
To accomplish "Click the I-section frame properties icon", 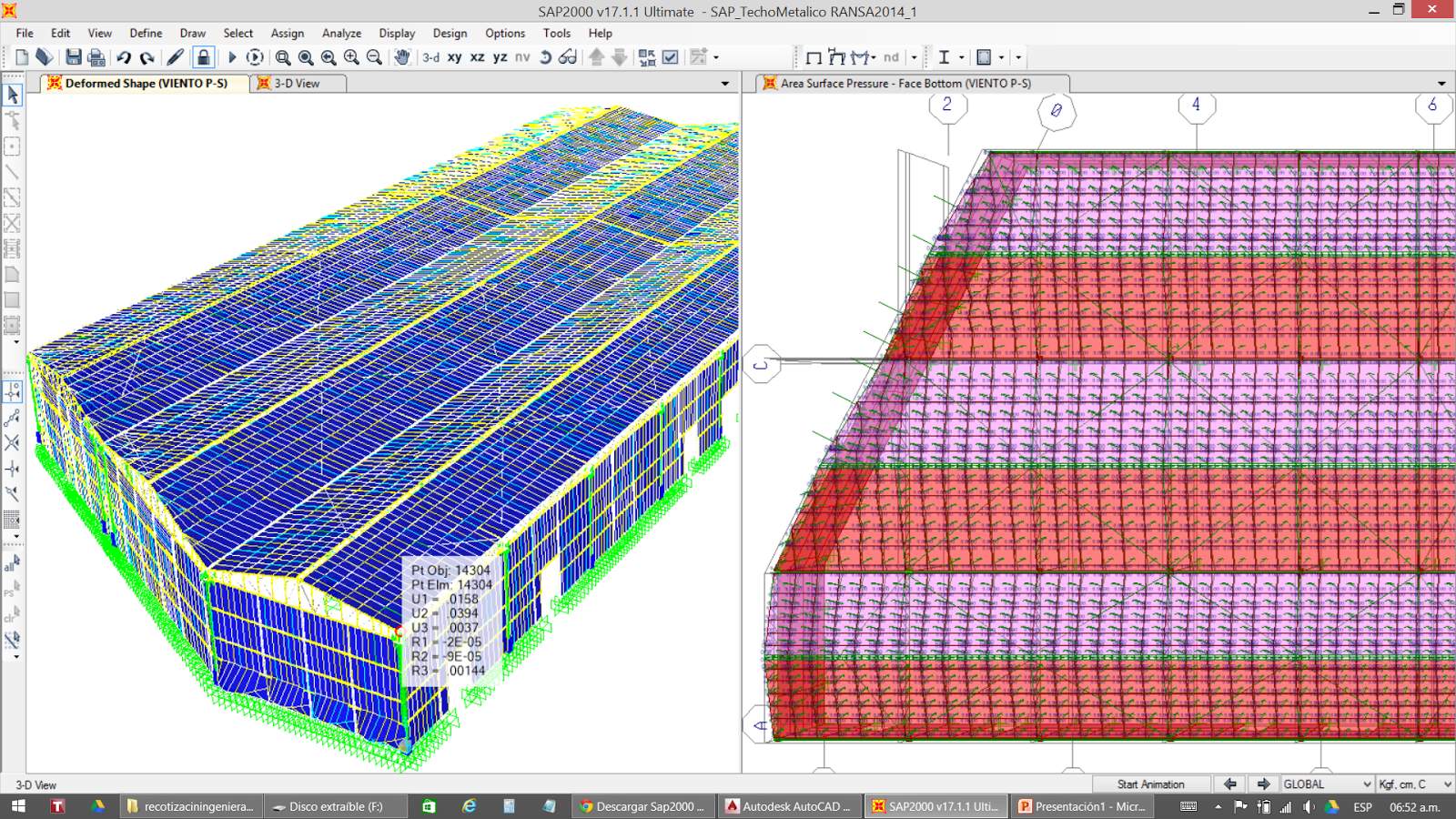I will click(x=944, y=57).
